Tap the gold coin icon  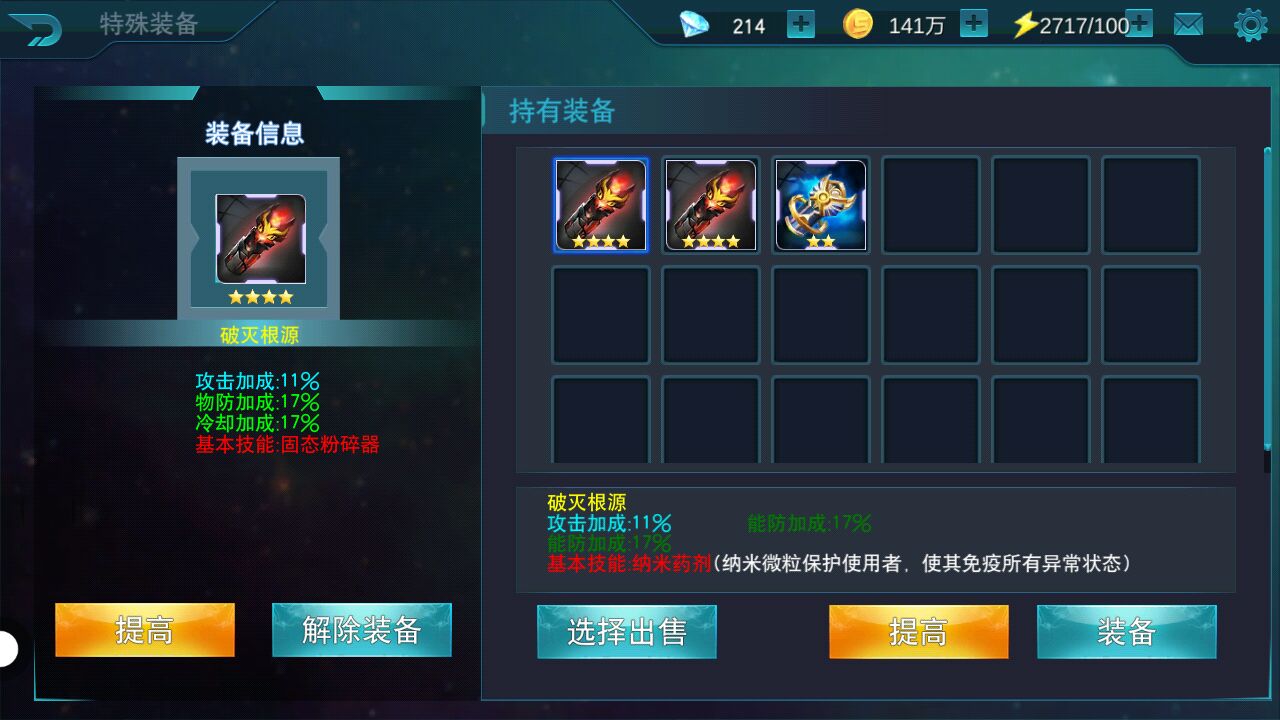tap(858, 24)
